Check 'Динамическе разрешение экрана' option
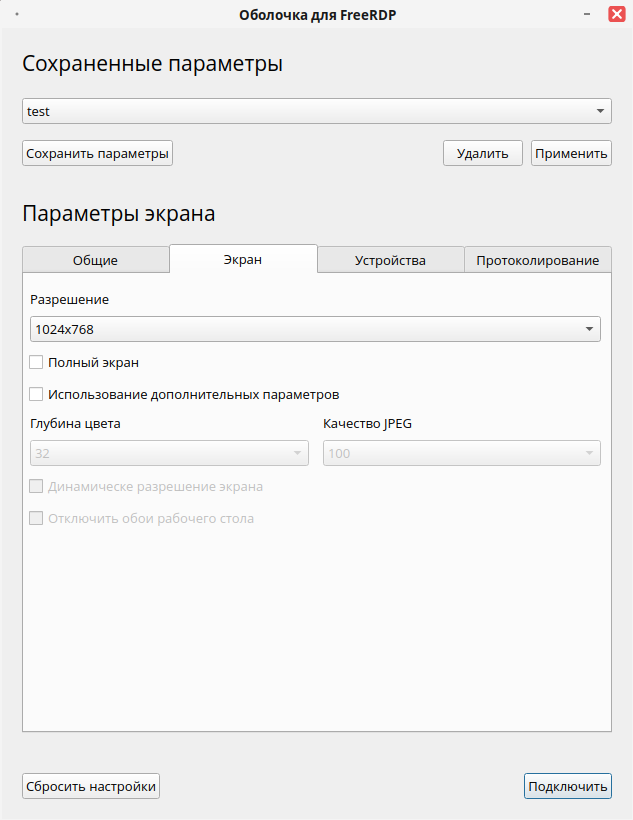Screen dimensions: 633x820 coord(37,487)
